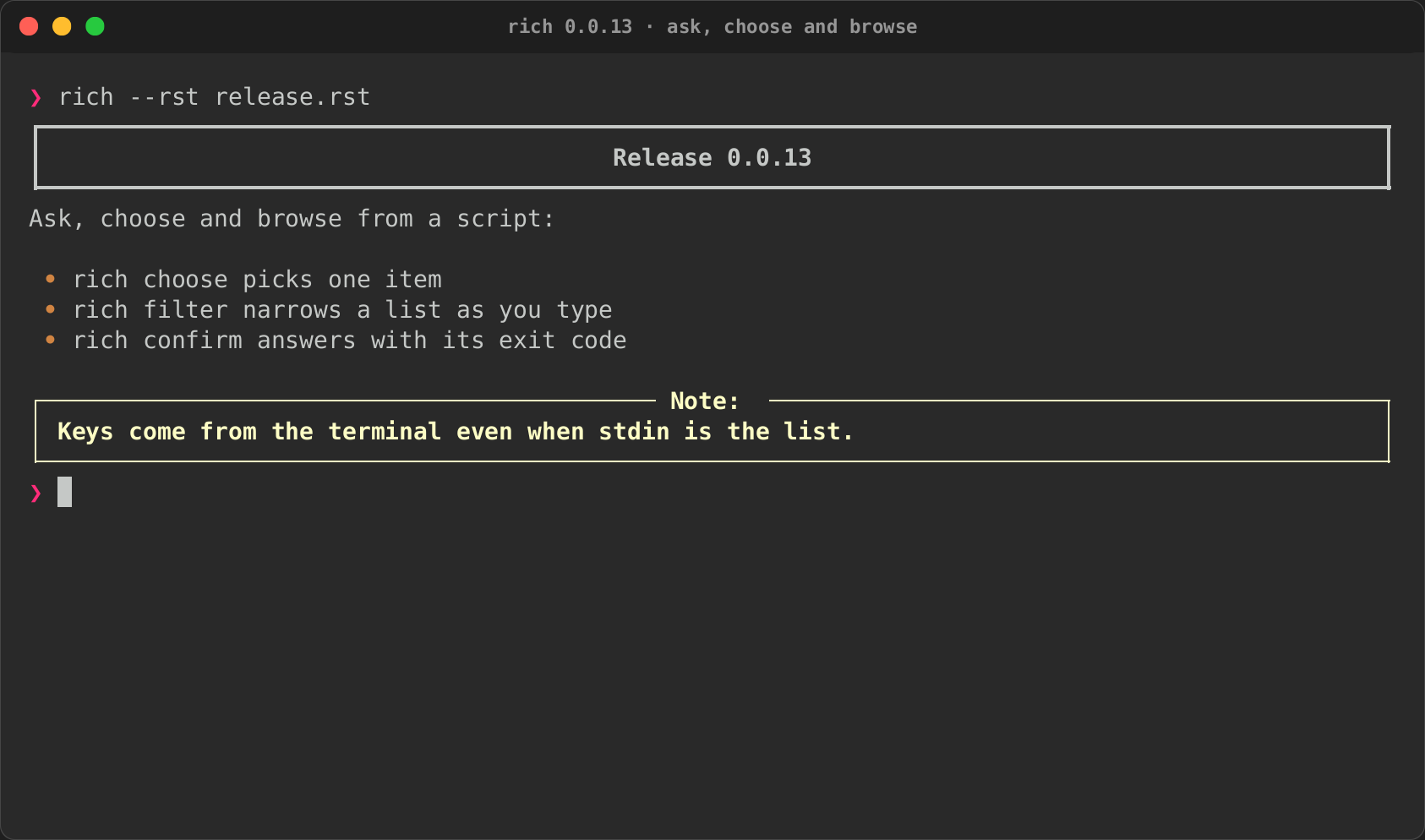The height and width of the screenshot is (840, 1425).
Task: Click the command text 'rich --rst release.rst'
Action: click(x=215, y=97)
